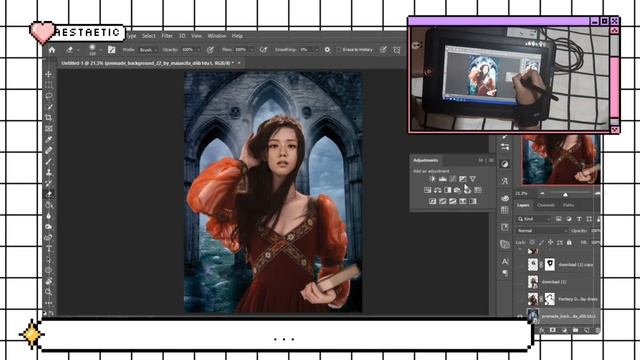This screenshot has height=360, width=640.
Task: Select the Clone Stamp tool
Action: pos(49,172)
